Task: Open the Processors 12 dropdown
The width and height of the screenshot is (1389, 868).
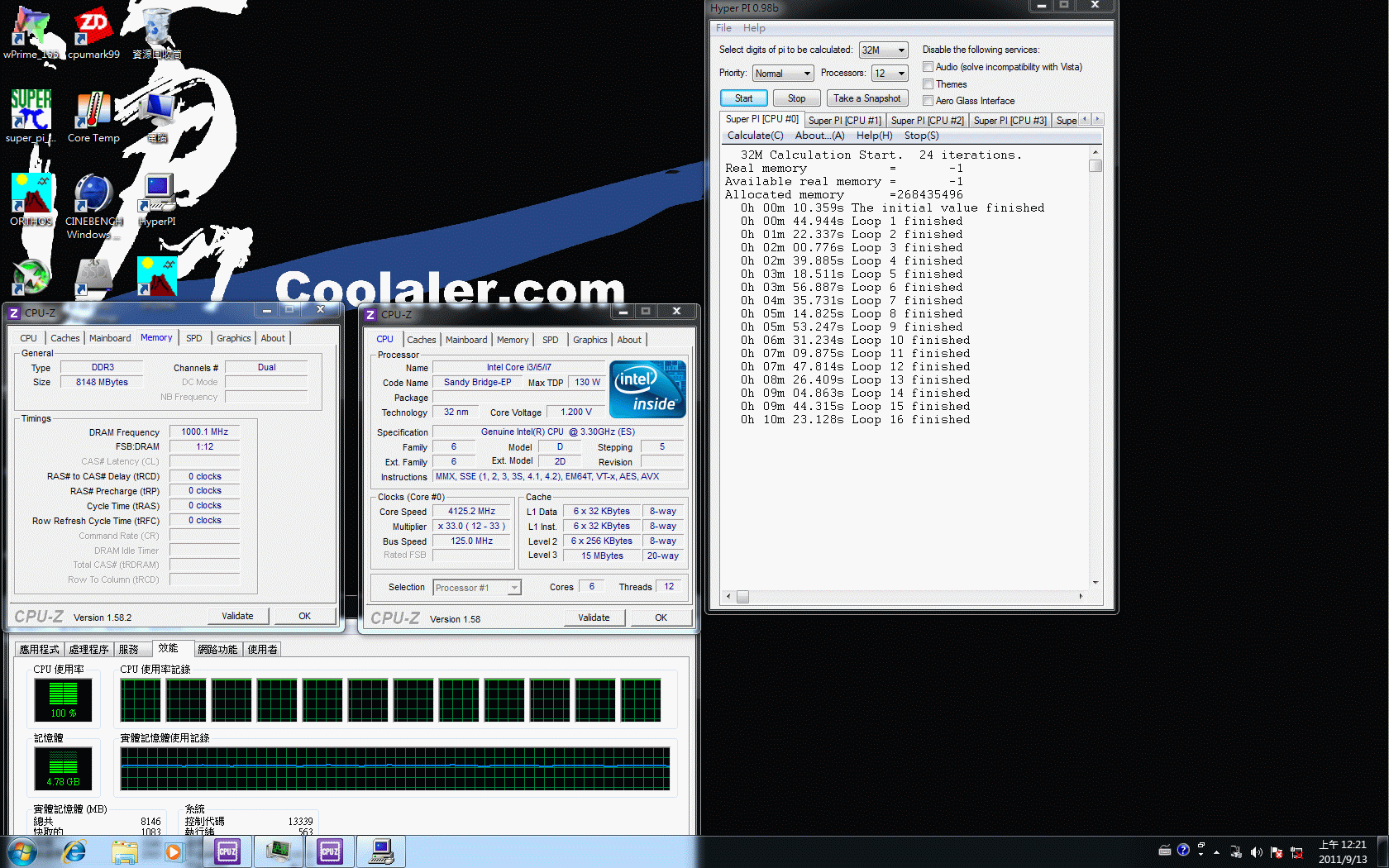Action: (x=890, y=74)
